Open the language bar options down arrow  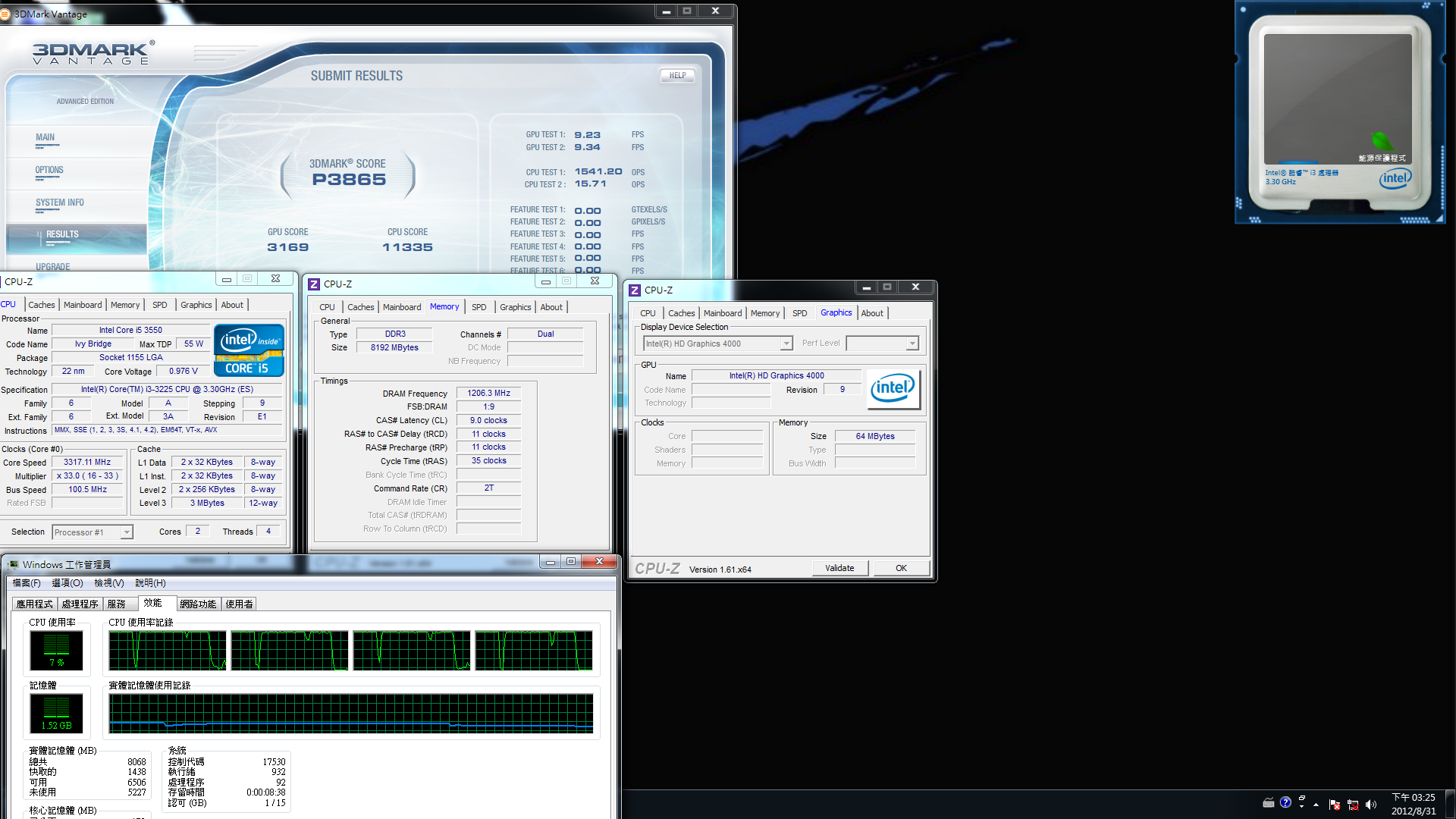pyautogui.click(x=1302, y=808)
